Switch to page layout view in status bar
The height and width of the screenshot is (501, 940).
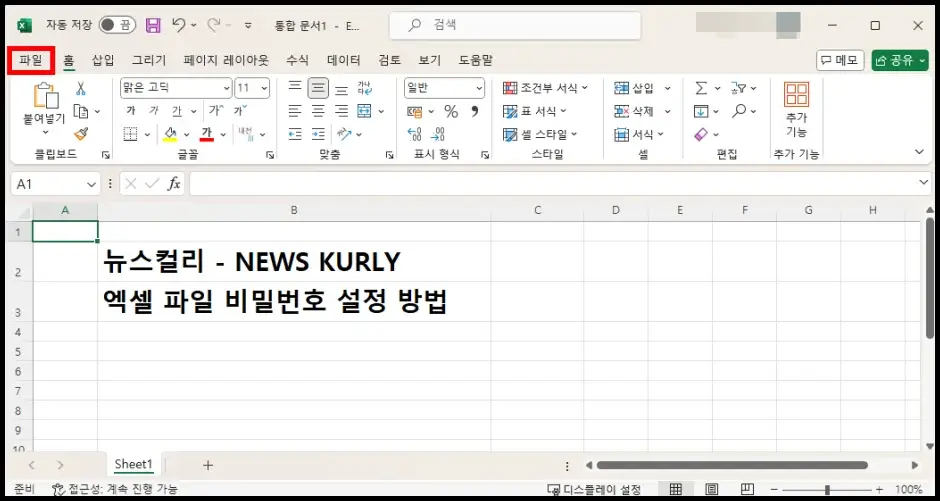pos(711,490)
